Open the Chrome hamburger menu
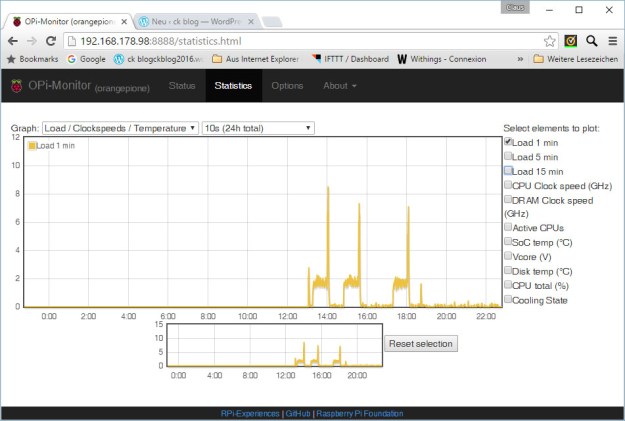 click(613, 41)
